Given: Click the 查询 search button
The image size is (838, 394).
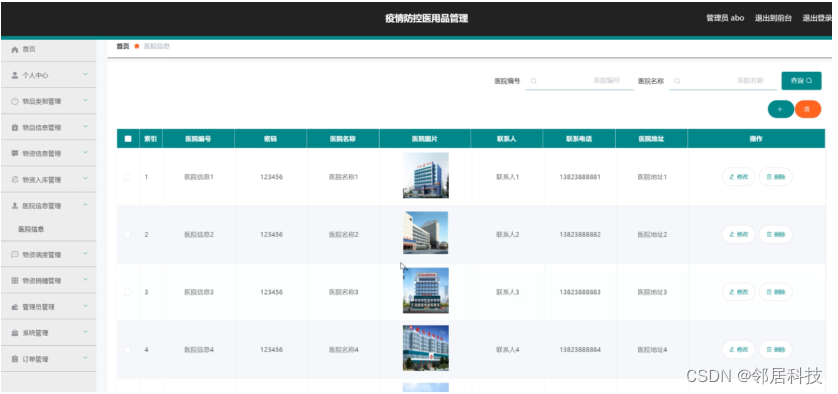Looking at the screenshot, I should 801,81.
